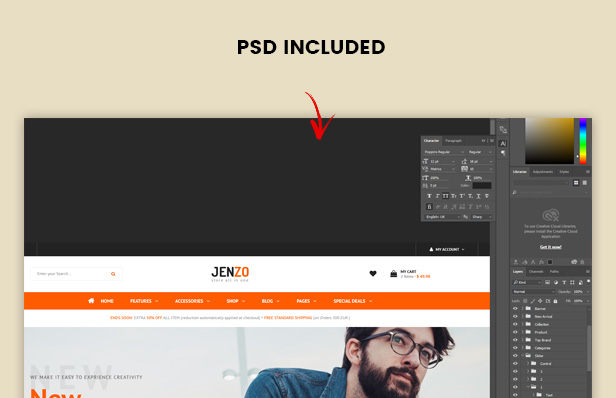Open the font size dropdown

click(442, 161)
